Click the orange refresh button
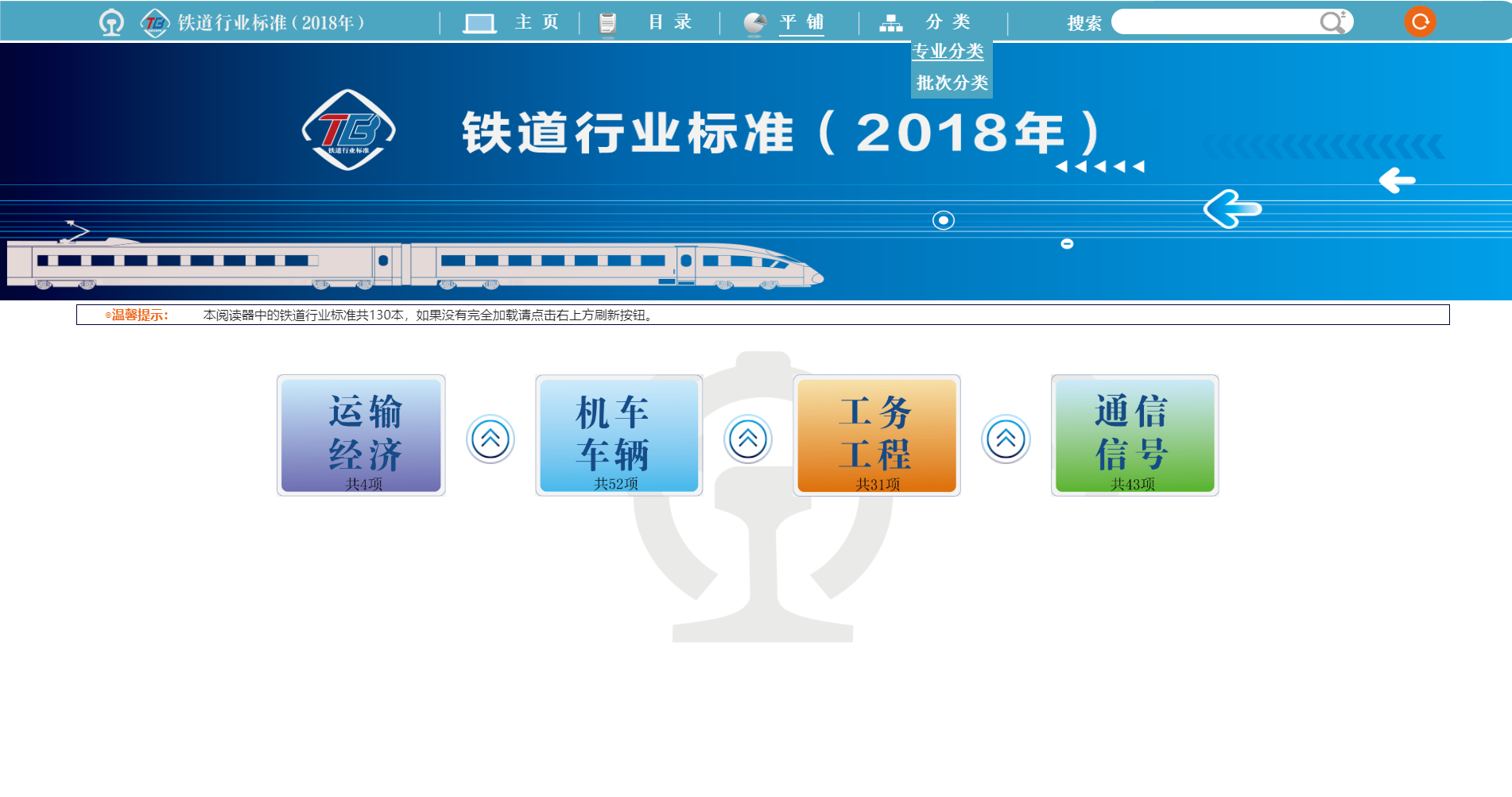Image resolution: width=1512 pixels, height=797 pixels. 1420,21
